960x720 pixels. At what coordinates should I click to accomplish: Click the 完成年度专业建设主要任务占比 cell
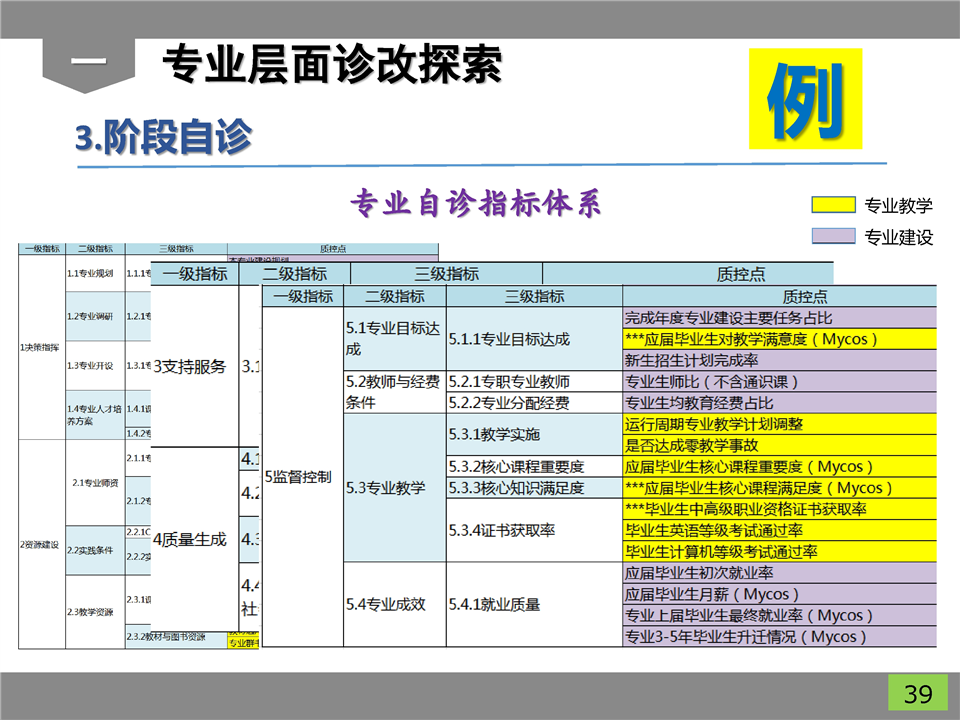coord(779,318)
